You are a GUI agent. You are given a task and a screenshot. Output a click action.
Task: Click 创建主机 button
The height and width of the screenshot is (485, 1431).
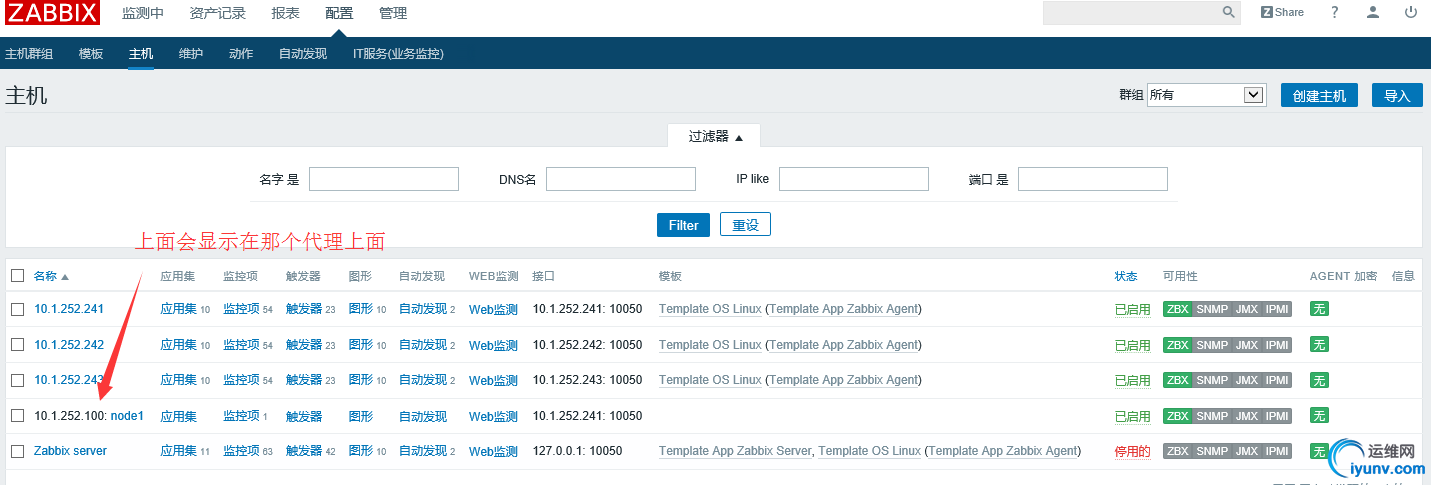pos(1319,95)
